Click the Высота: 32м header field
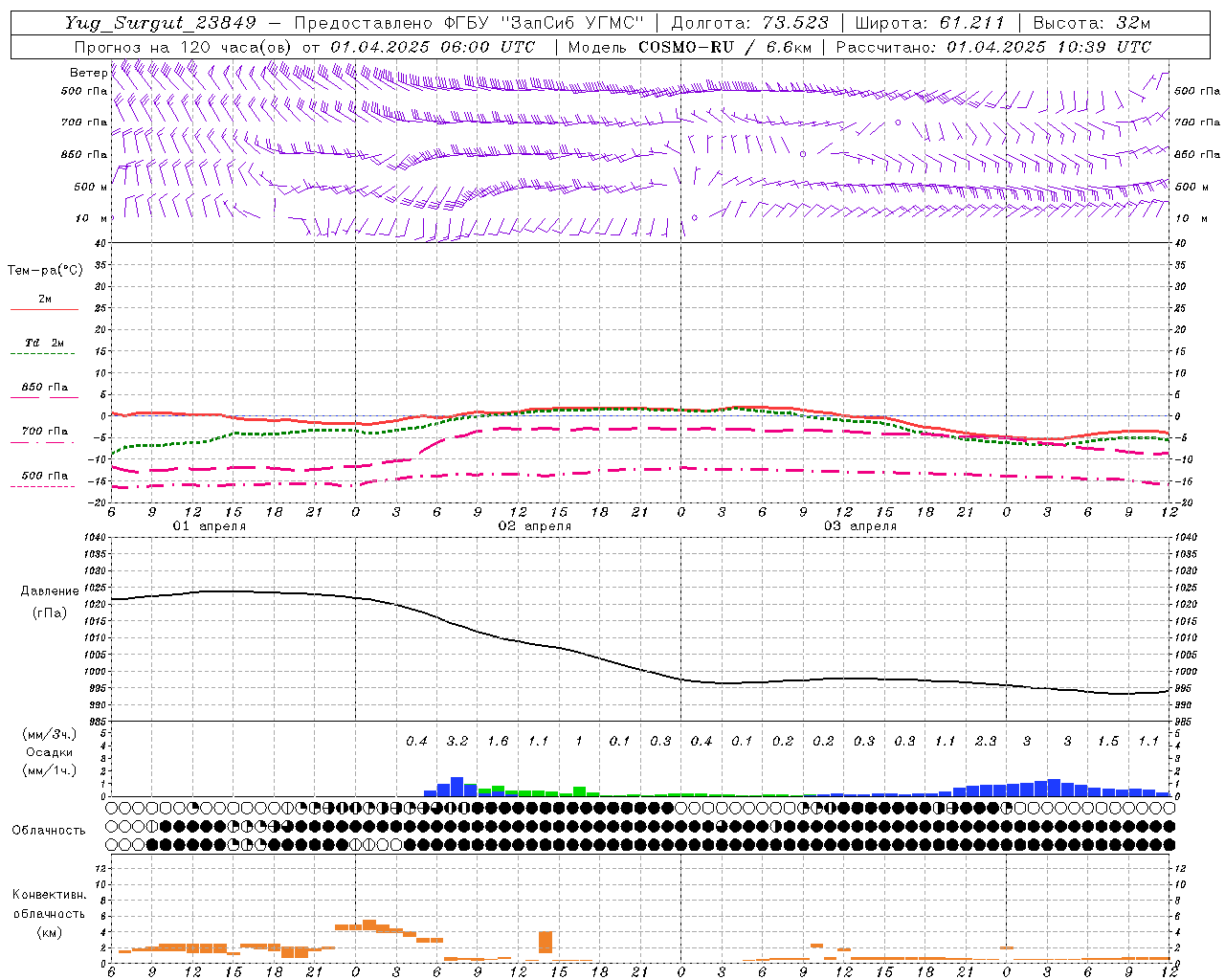 tap(1092, 23)
